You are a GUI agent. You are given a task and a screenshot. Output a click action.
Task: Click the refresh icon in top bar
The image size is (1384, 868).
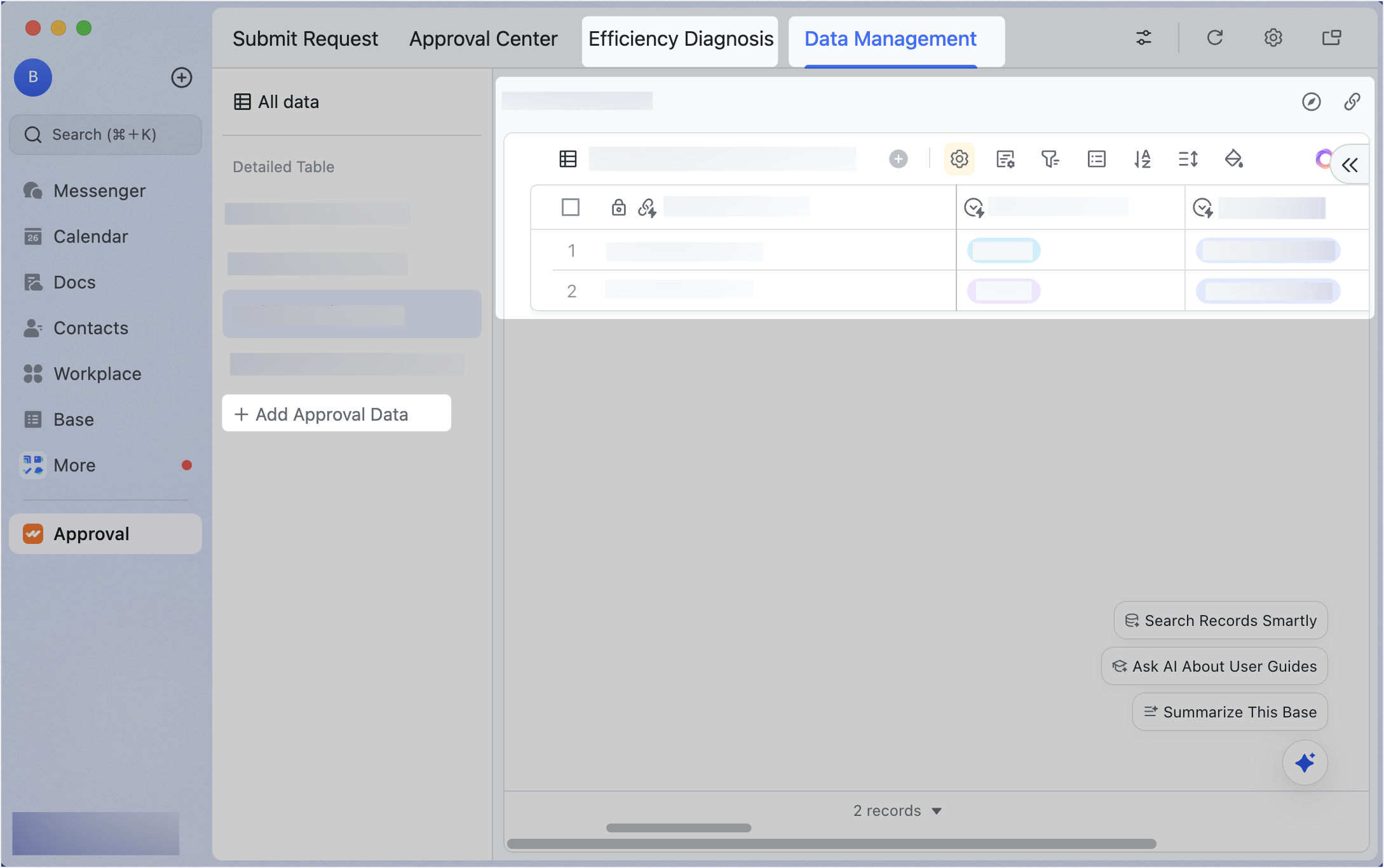[x=1215, y=38]
